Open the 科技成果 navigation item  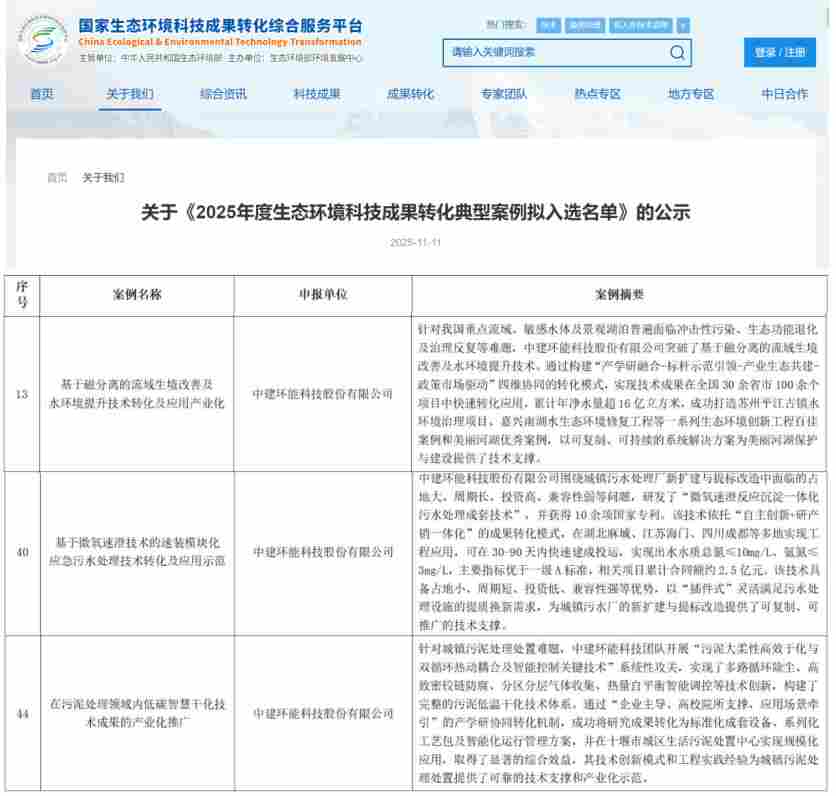(317, 94)
